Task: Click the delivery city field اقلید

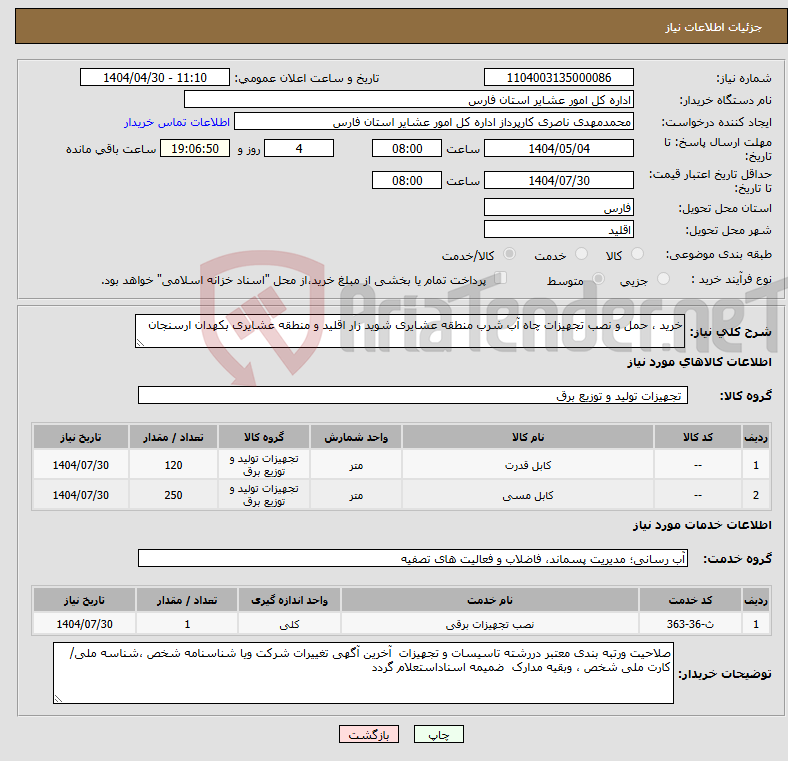Action: pos(558,230)
